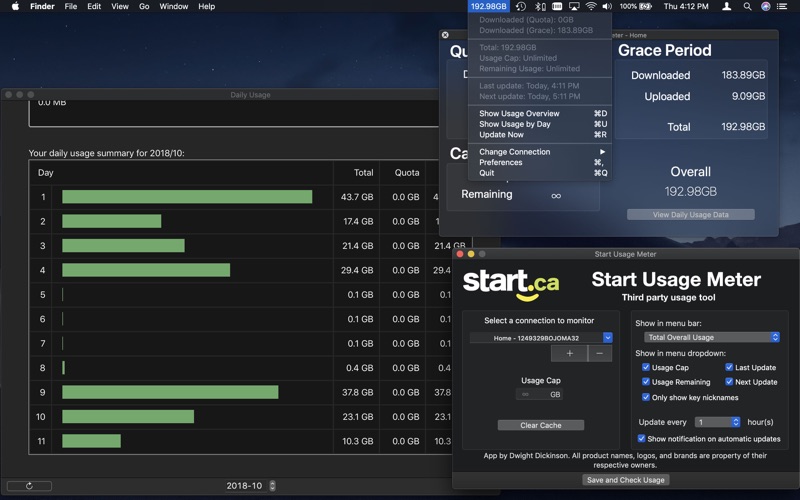Toggle the Last Update checkbox
800x500 pixels.
point(729,367)
